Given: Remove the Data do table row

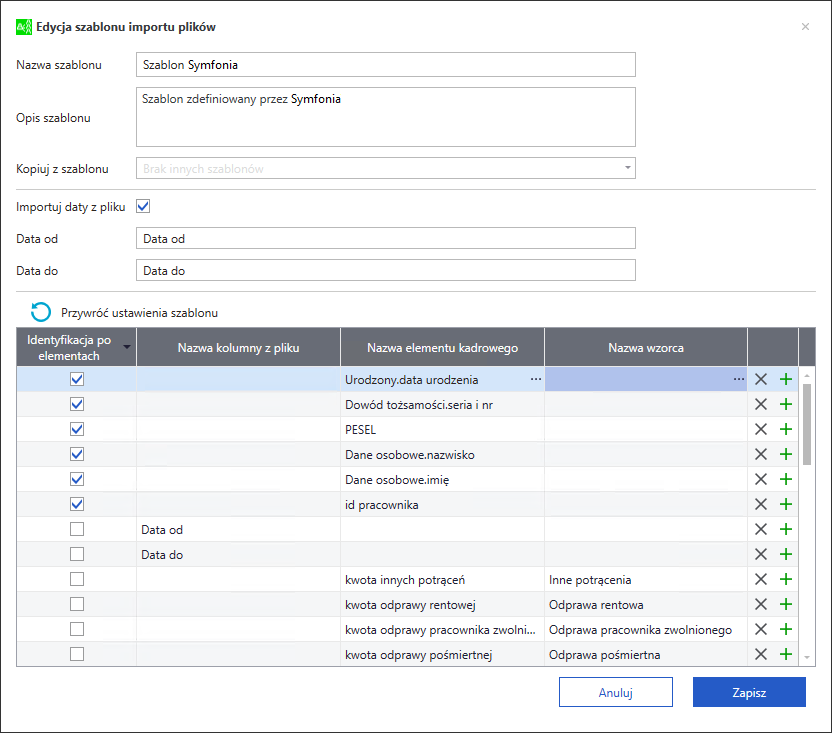Looking at the screenshot, I should click(x=761, y=554).
